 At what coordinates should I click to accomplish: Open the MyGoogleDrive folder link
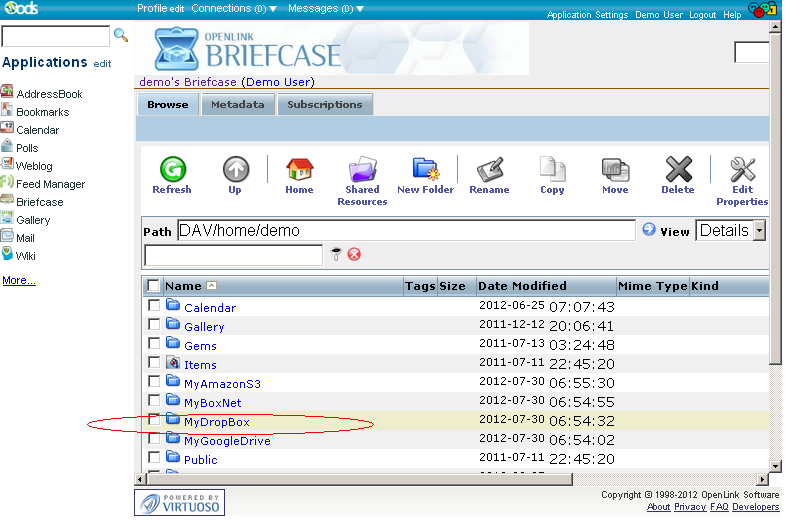coord(227,441)
